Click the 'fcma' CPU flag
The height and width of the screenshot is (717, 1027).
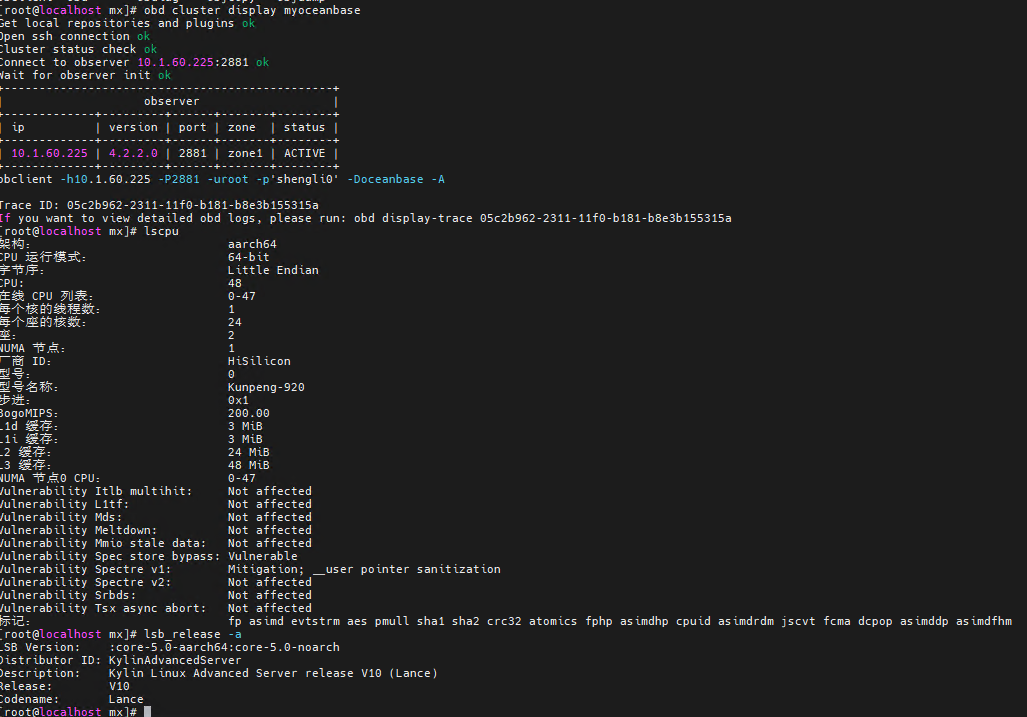coord(837,621)
